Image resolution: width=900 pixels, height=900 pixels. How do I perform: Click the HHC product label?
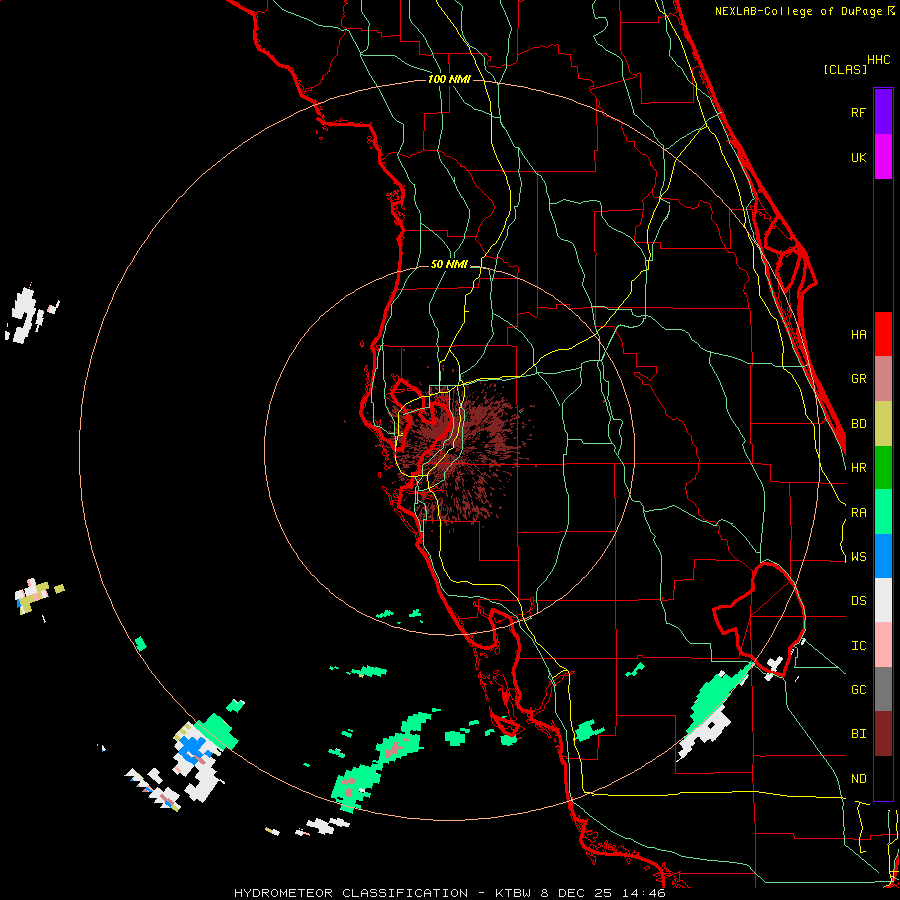point(879,60)
